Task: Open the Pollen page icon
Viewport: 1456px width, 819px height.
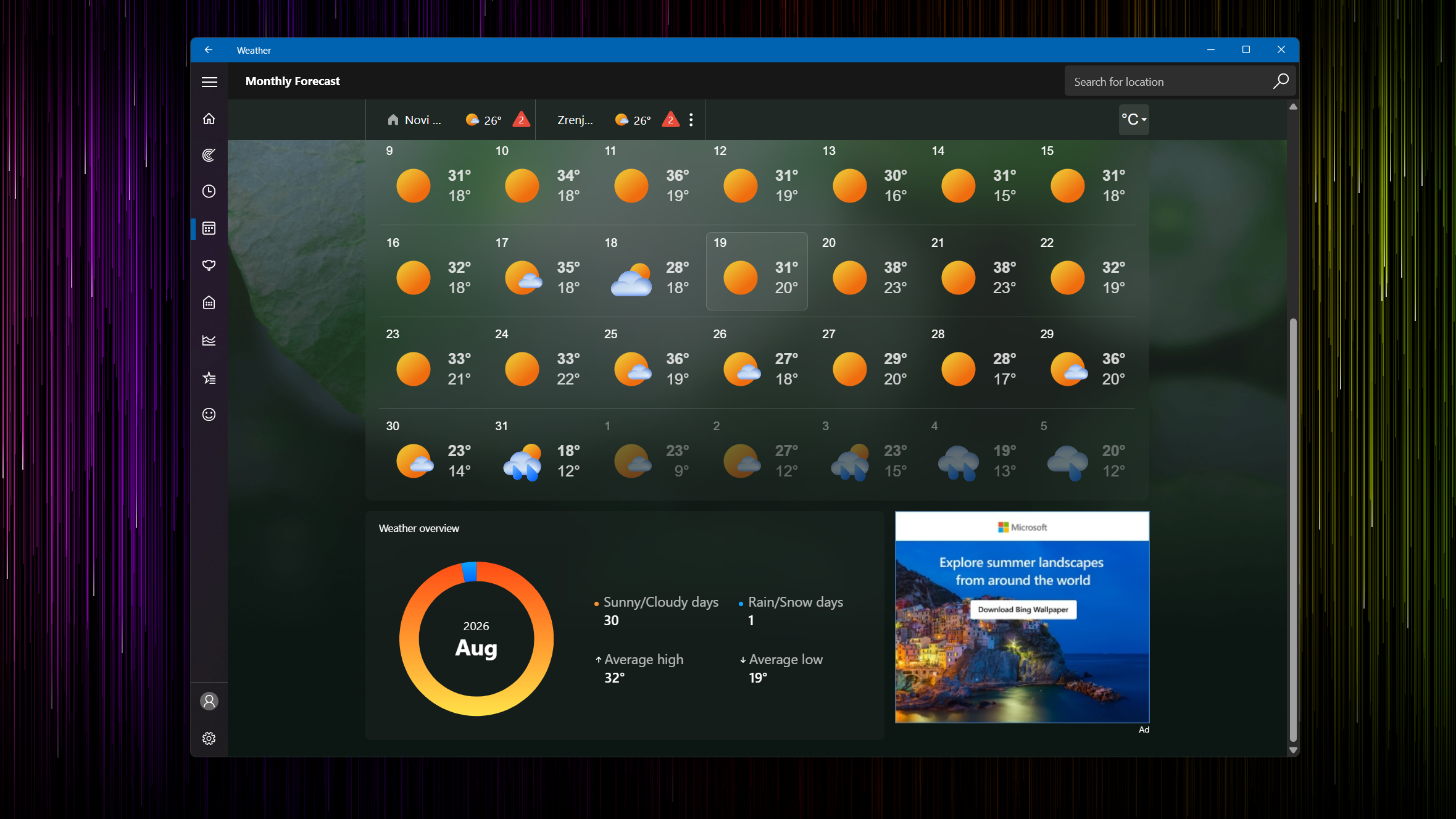Action: click(x=209, y=265)
